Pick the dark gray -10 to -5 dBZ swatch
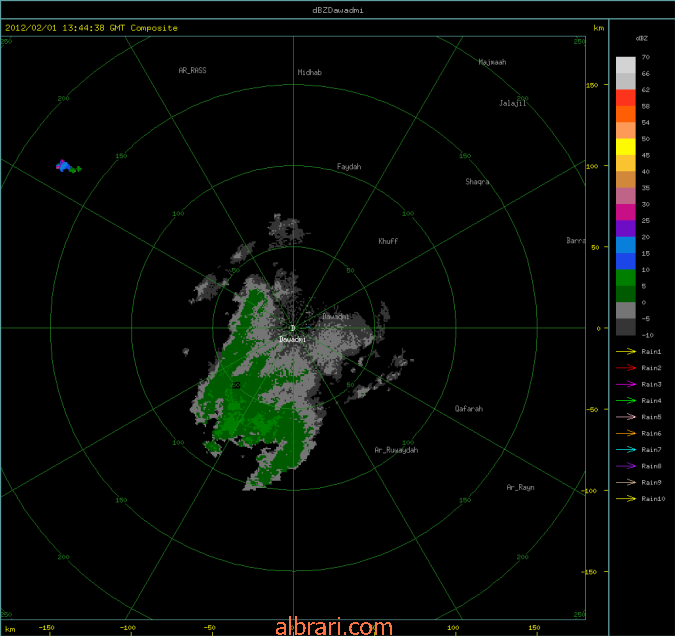This screenshot has width=675, height=636. (x=626, y=327)
